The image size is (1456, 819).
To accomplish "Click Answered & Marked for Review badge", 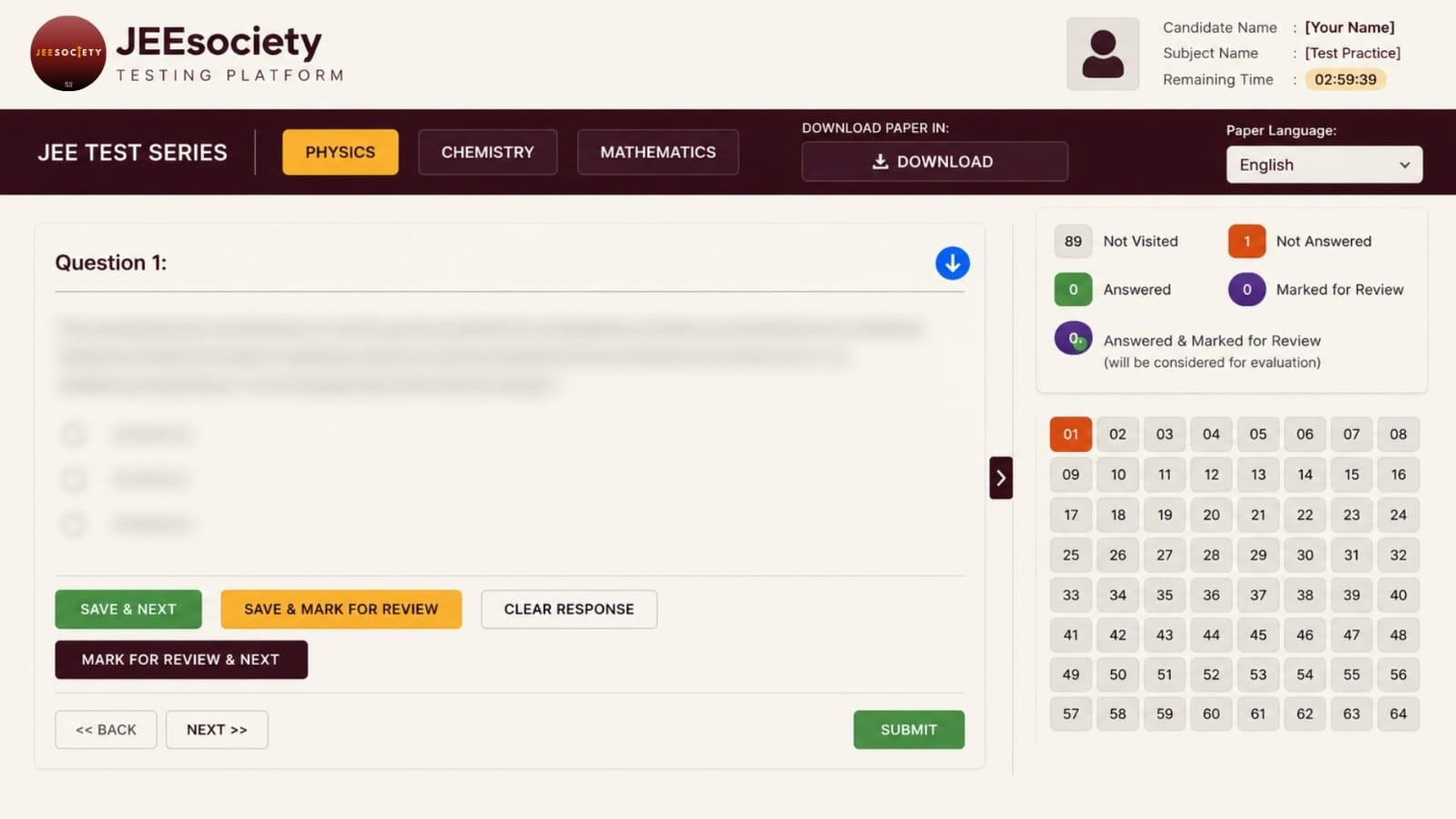I will tap(1074, 339).
